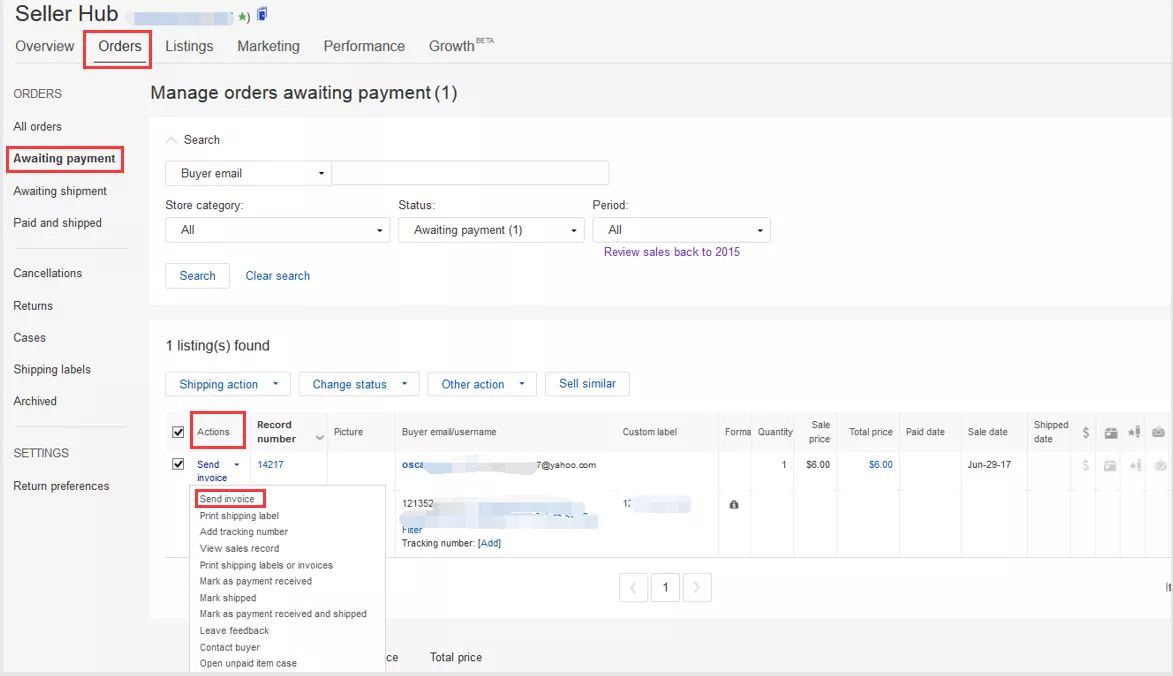1173x676 pixels.
Task: Click the dollar icon in the table header
Action: (x=1086, y=432)
